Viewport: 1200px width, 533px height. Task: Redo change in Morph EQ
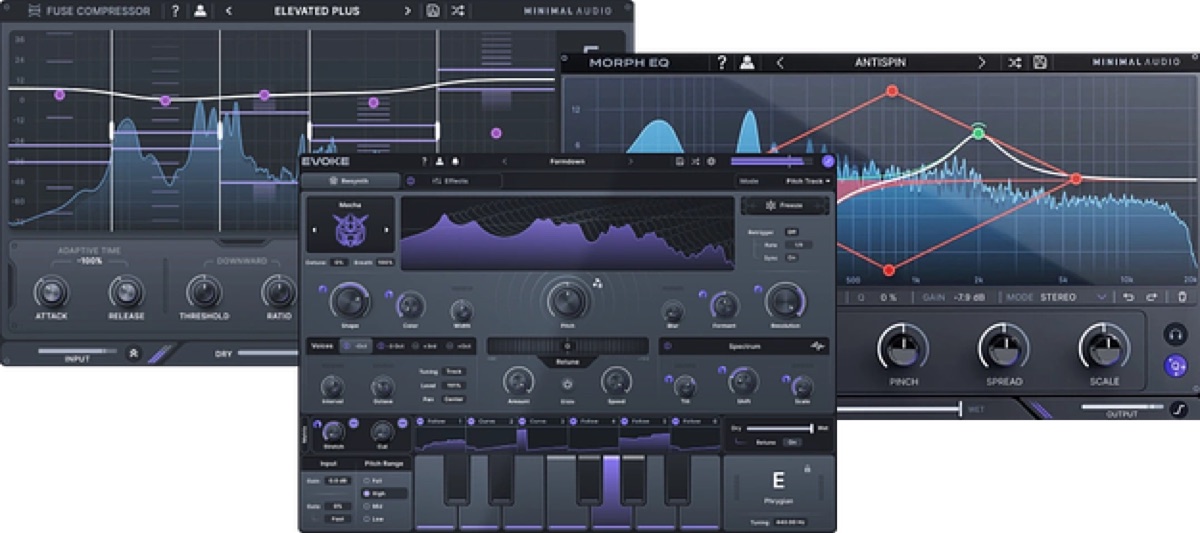1151,297
